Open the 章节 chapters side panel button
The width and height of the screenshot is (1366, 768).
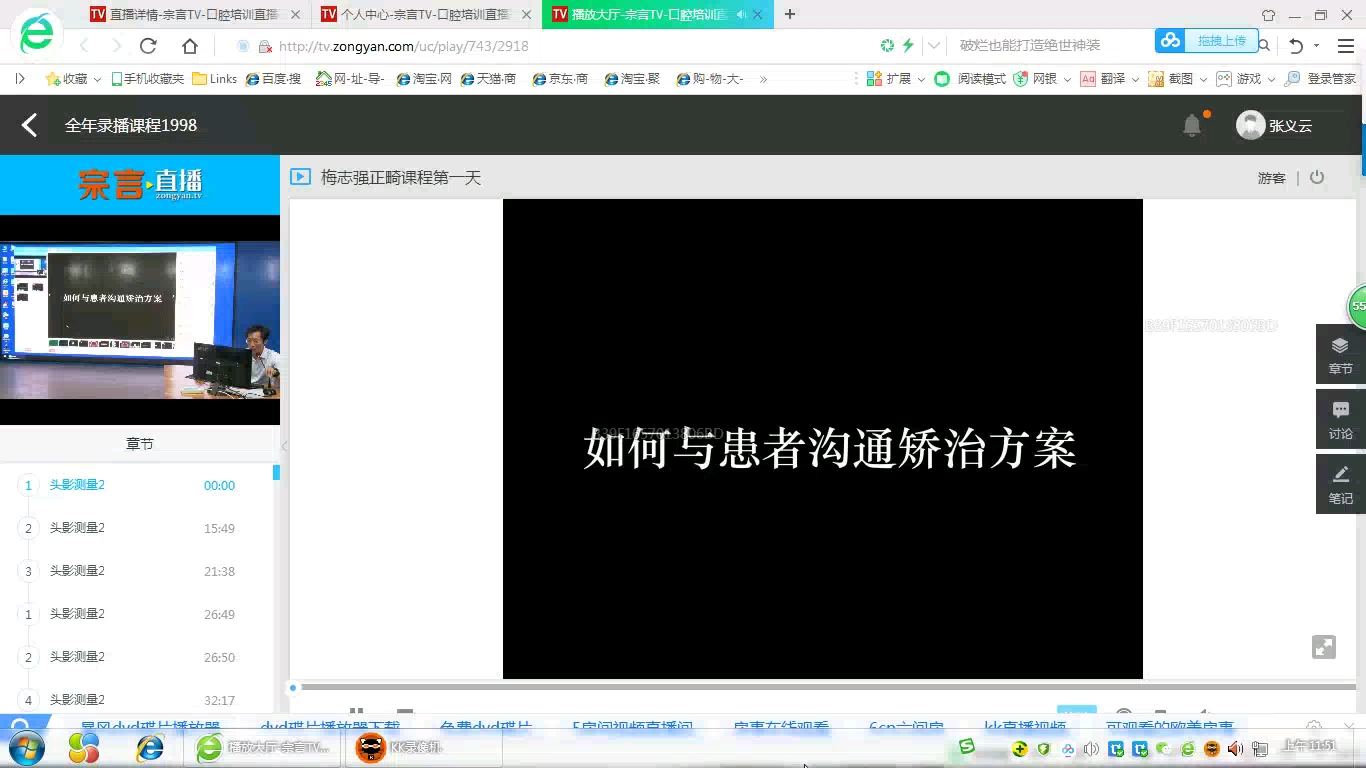pyautogui.click(x=1341, y=355)
